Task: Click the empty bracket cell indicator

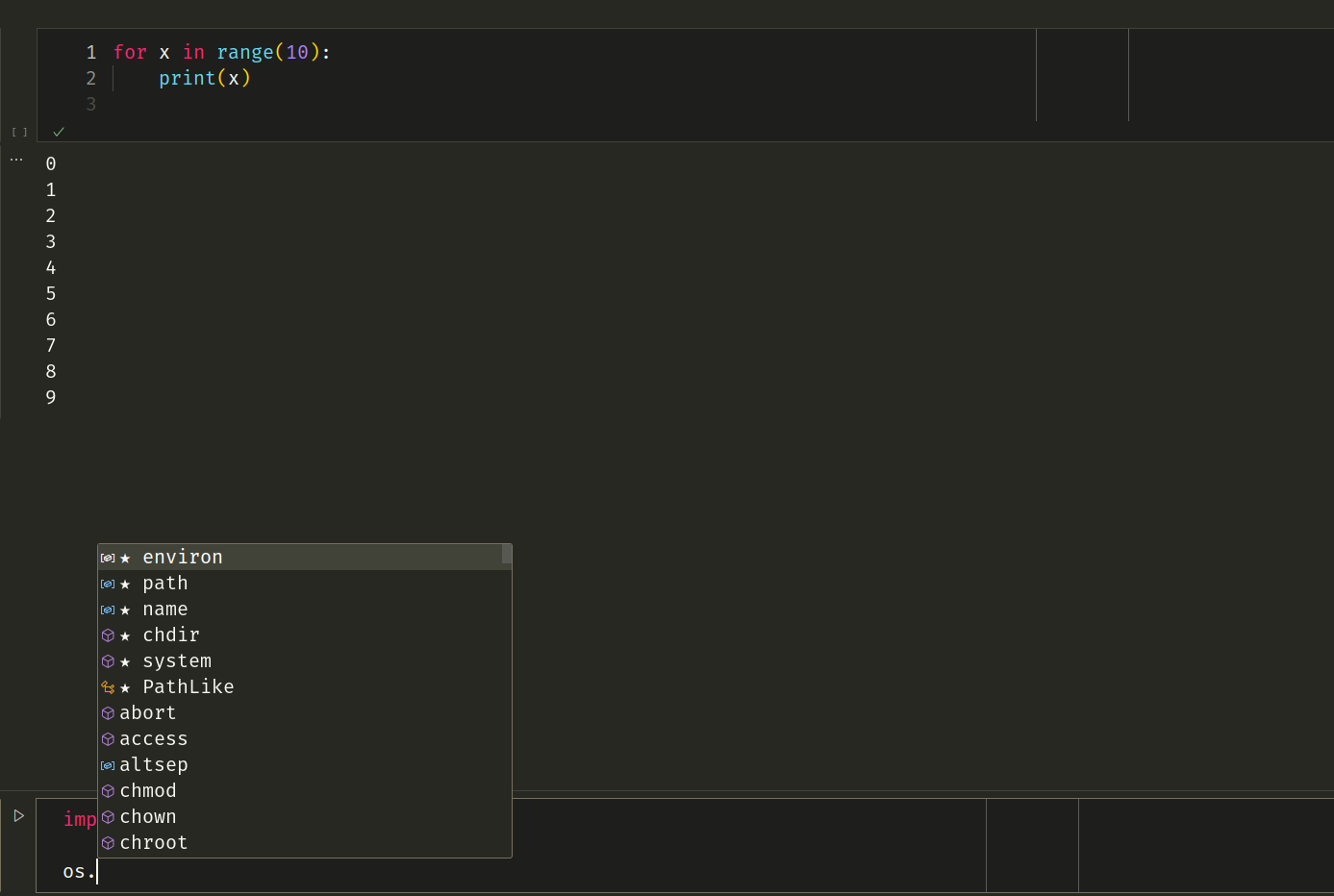Action: [x=18, y=132]
